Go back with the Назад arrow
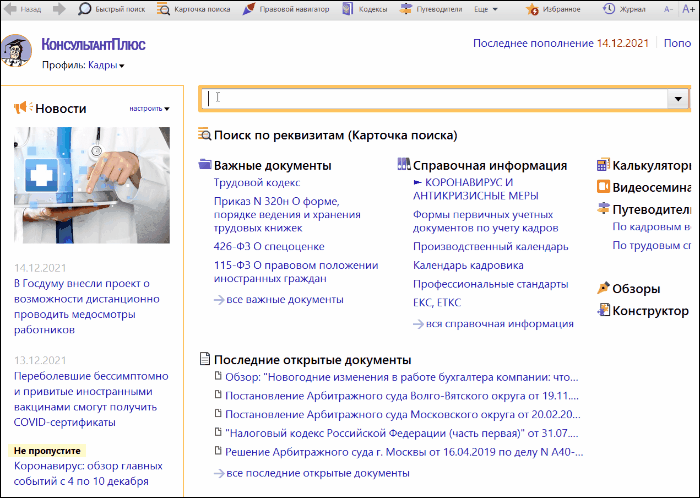The height and width of the screenshot is (498, 700). [x=22, y=9]
